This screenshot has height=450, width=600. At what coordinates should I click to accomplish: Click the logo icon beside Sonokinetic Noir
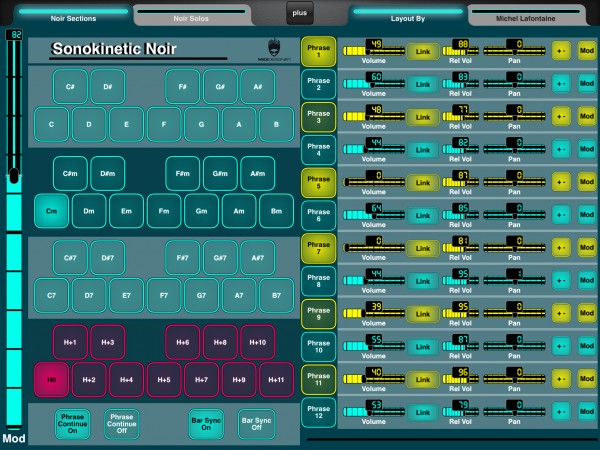point(274,49)
